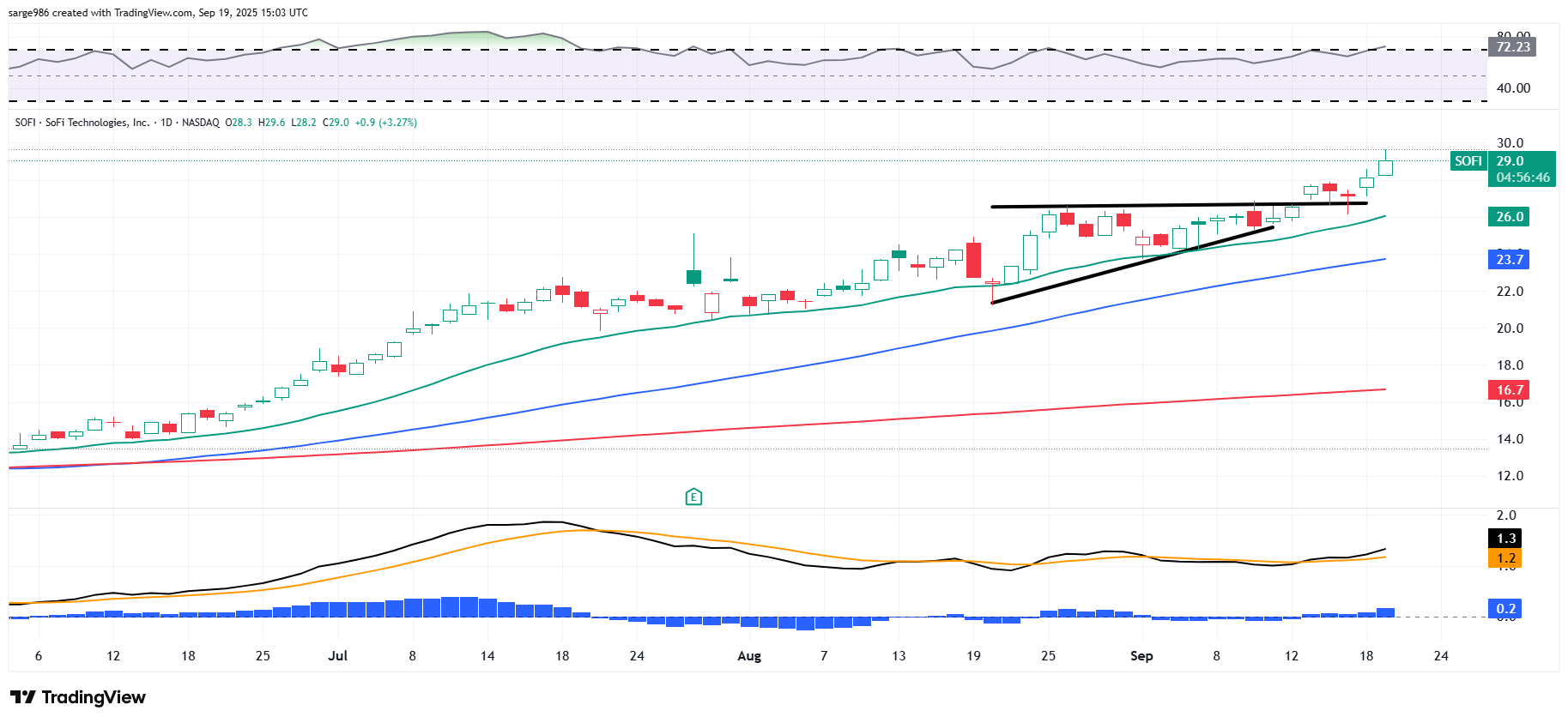Click the SoFi Technologies, Inc. chart title
This screenshot has width=1568, height=723.
pyautogui.click(x=97, y=123)
